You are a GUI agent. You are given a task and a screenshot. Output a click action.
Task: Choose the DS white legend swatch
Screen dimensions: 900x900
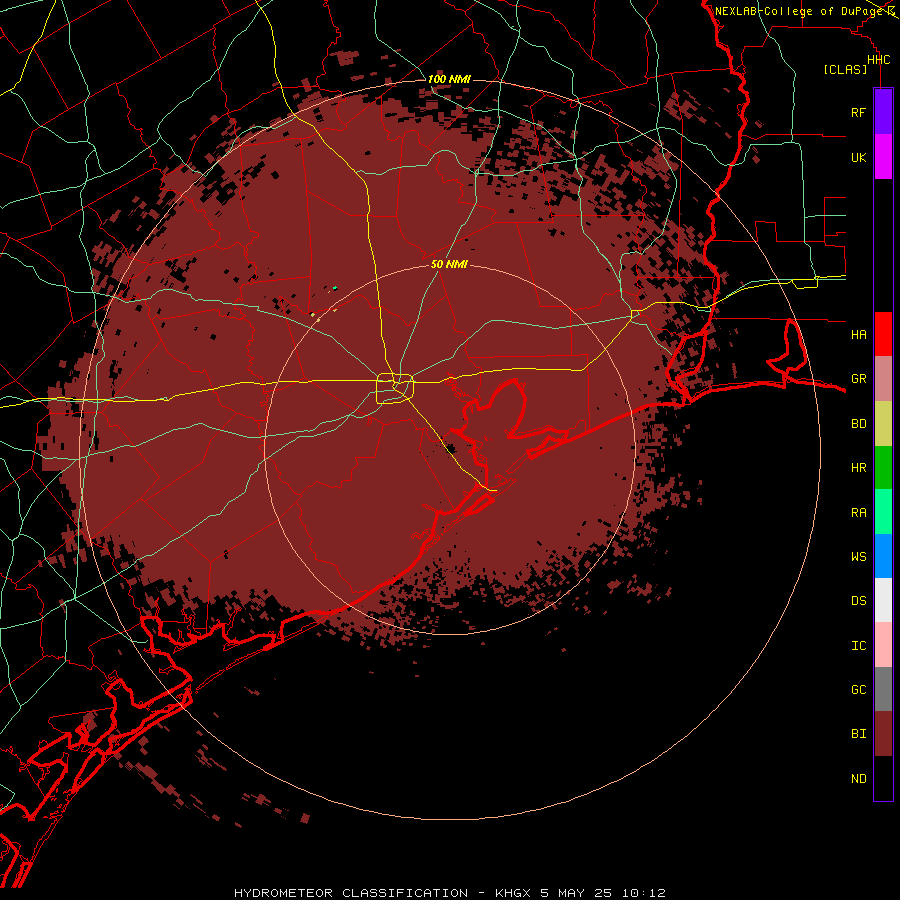coord(883,600)
